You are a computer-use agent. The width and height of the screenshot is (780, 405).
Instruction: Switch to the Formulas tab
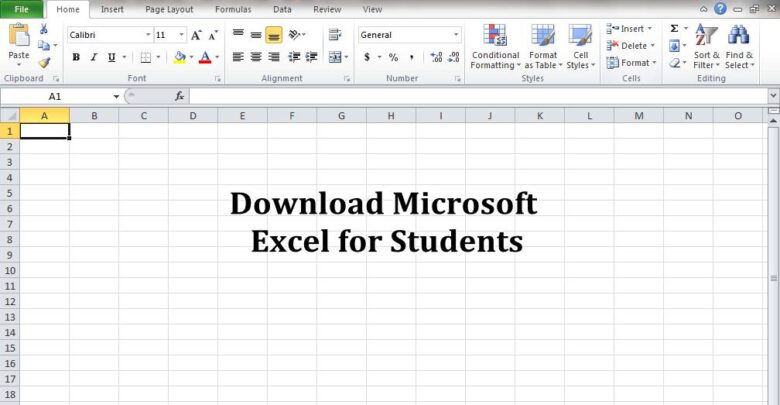point(233,9)
